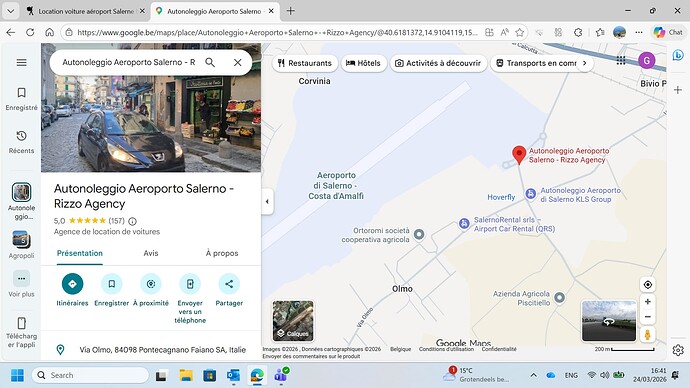Click the Street View Pegman icon
This screenshot has height=388, width=690.
[x=648, y=334]
